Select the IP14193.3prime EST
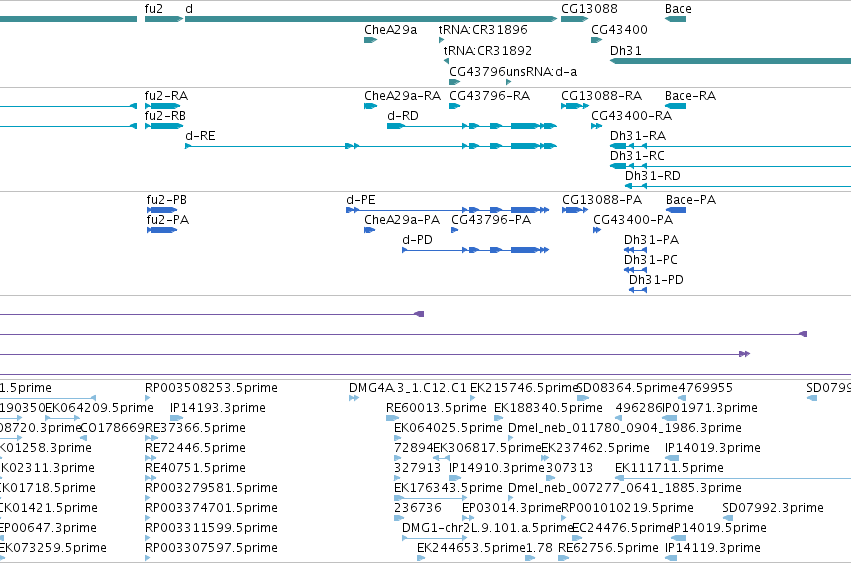Viewport: 851px width, 563px height. (176, 418)
